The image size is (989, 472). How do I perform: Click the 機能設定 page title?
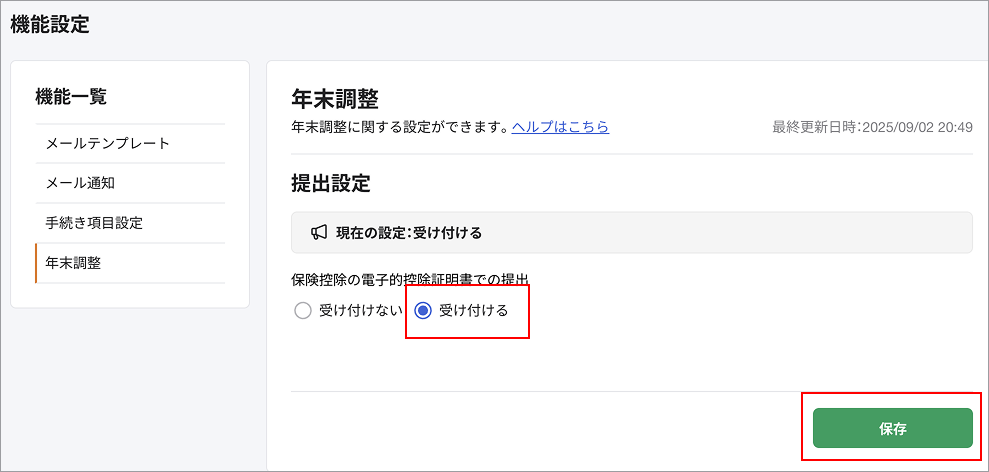(x=50, y=26)
